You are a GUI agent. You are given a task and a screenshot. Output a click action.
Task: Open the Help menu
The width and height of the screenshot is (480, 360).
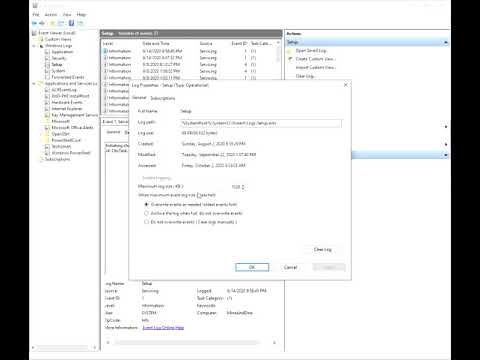pos(81,15)
